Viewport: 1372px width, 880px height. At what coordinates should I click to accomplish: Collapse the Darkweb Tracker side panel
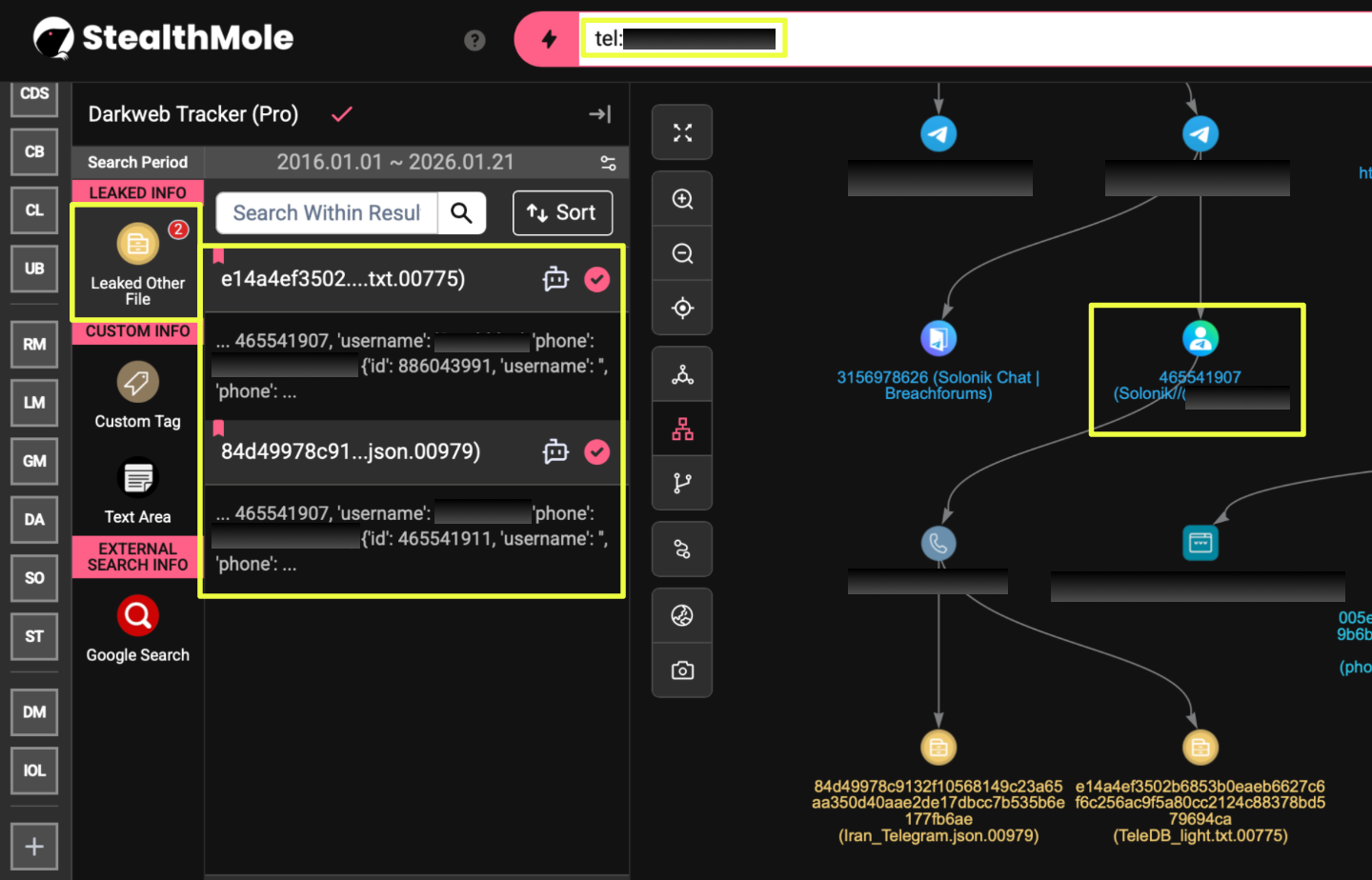pyautogui.click(x=599, y=114)
